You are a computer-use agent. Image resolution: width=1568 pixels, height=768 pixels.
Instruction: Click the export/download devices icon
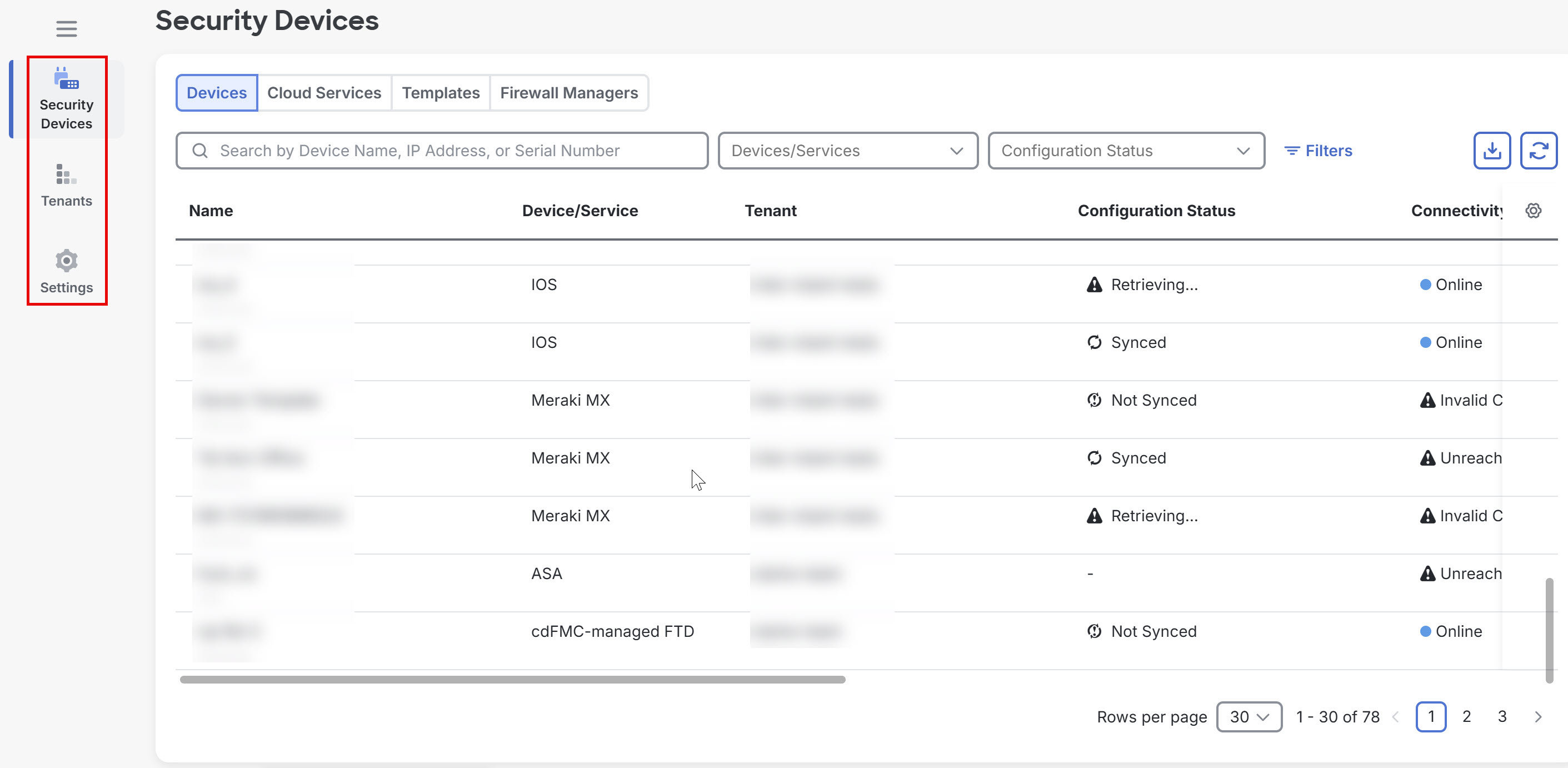pos(1492,150)
